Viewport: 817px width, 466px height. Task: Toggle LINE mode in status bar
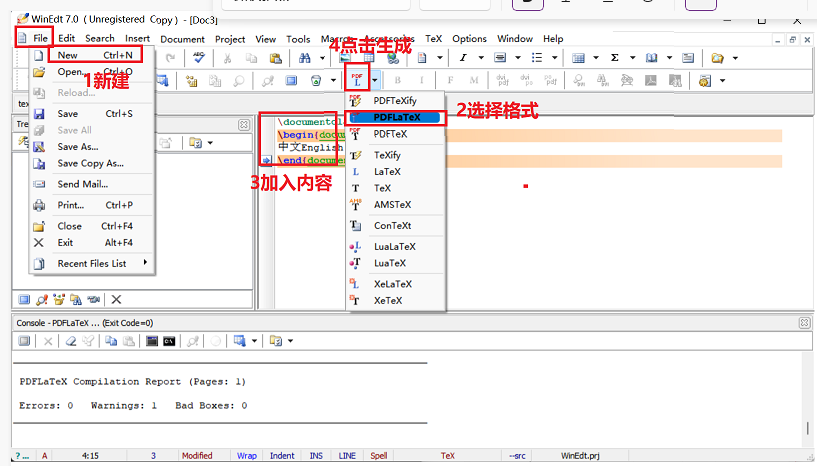(347, 456)
